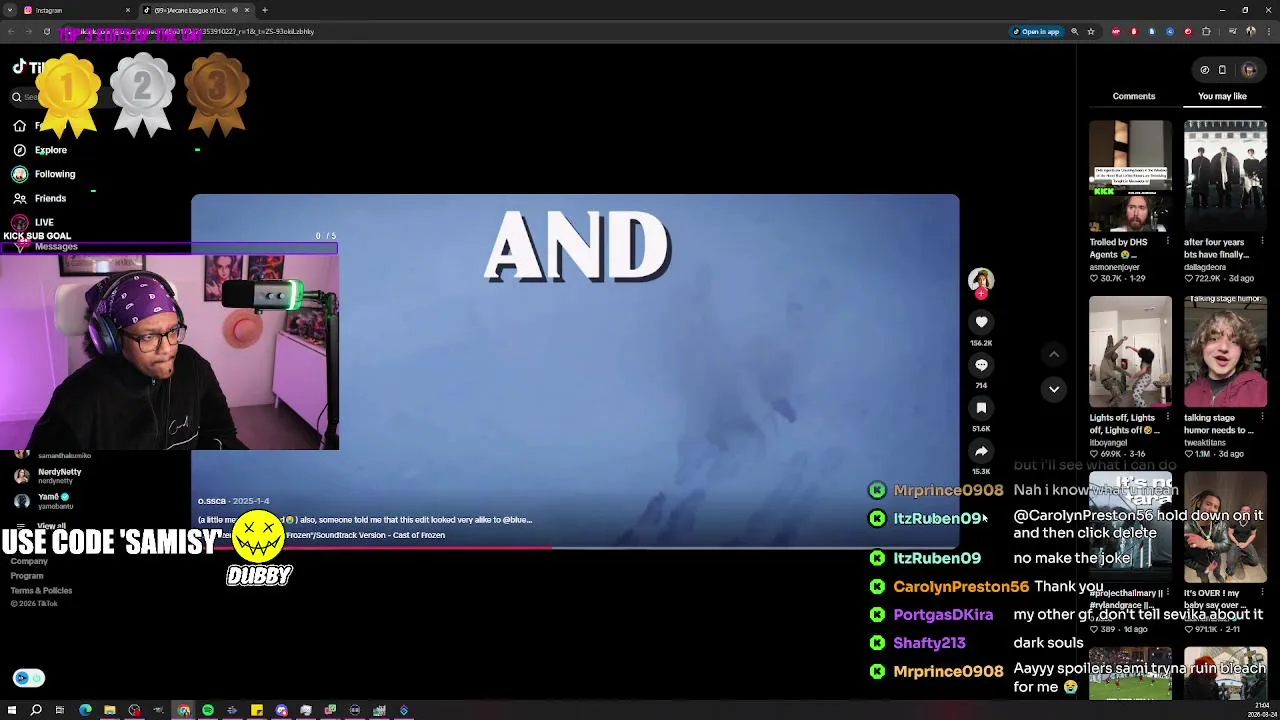This screenshot has width=1280, height=720.
Task: Seek using the video's red progress bar
Action: (575, 547)
